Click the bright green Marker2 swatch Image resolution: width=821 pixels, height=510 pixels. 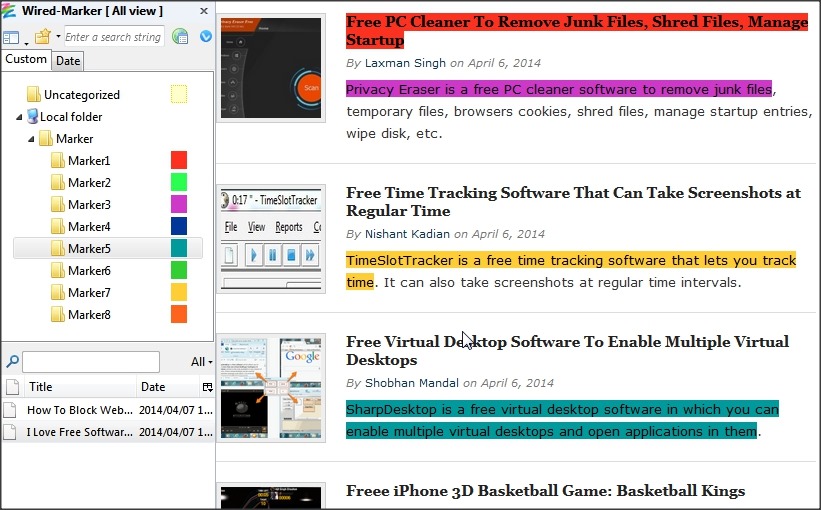coord(179,182)
